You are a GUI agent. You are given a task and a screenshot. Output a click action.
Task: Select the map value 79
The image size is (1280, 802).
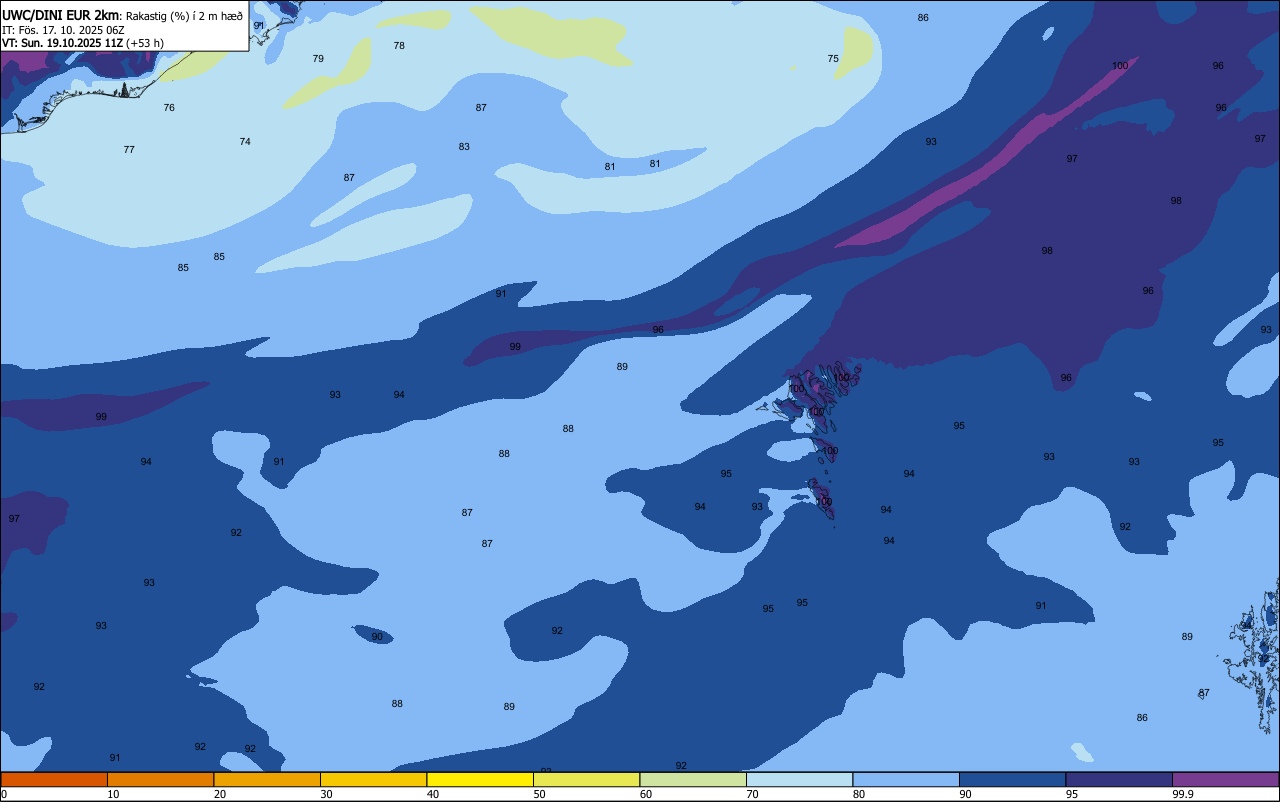pos(318,59)
